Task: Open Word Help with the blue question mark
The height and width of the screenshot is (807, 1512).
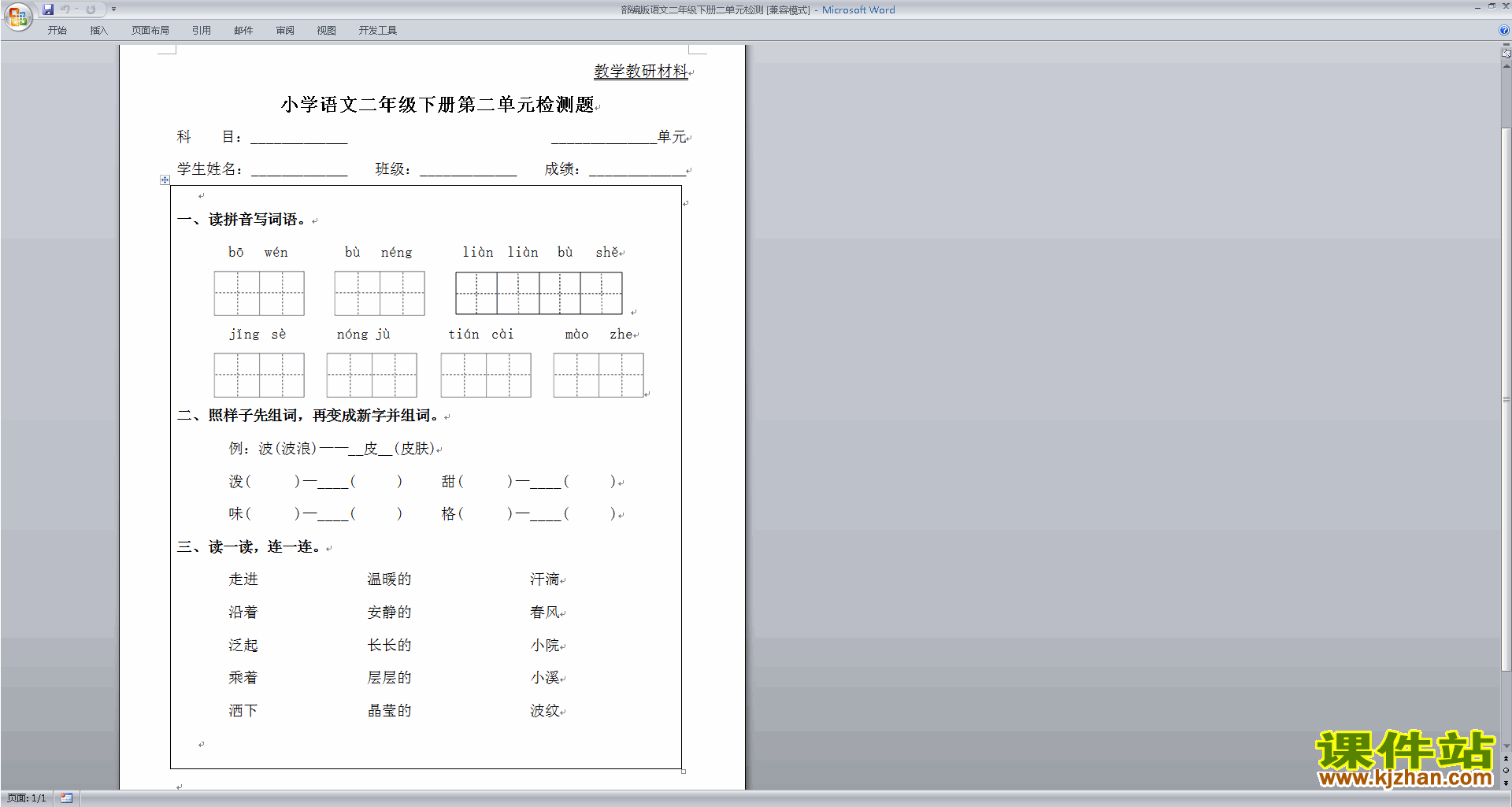Action: click(1503, 31)
